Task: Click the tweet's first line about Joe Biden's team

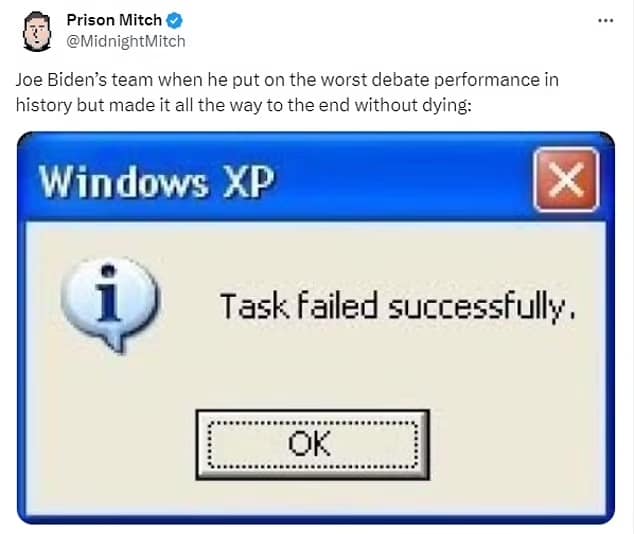Action: tap(287, 80)
